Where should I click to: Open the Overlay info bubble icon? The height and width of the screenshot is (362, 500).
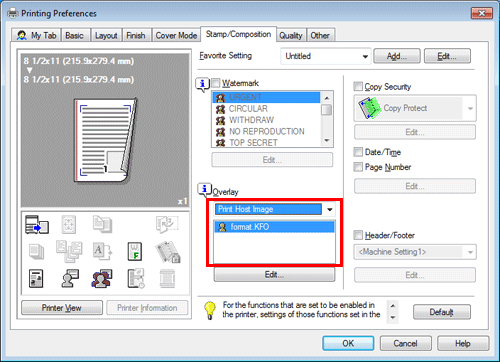(x=204, y=190)
